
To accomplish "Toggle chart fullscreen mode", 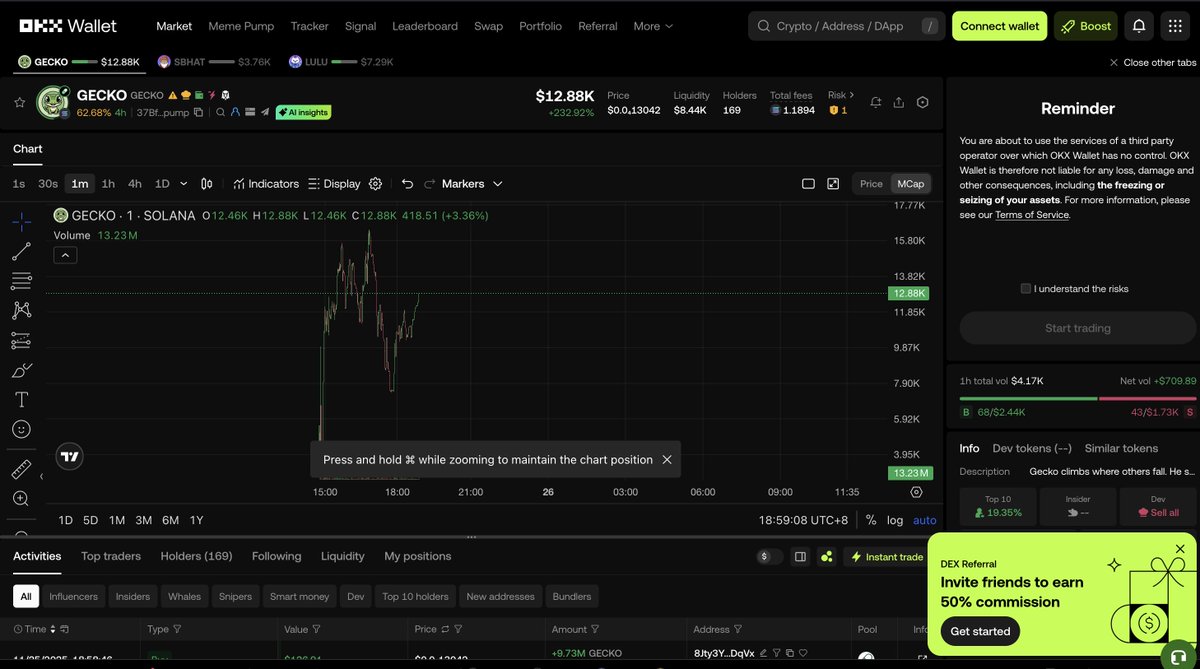I will 833,184.
